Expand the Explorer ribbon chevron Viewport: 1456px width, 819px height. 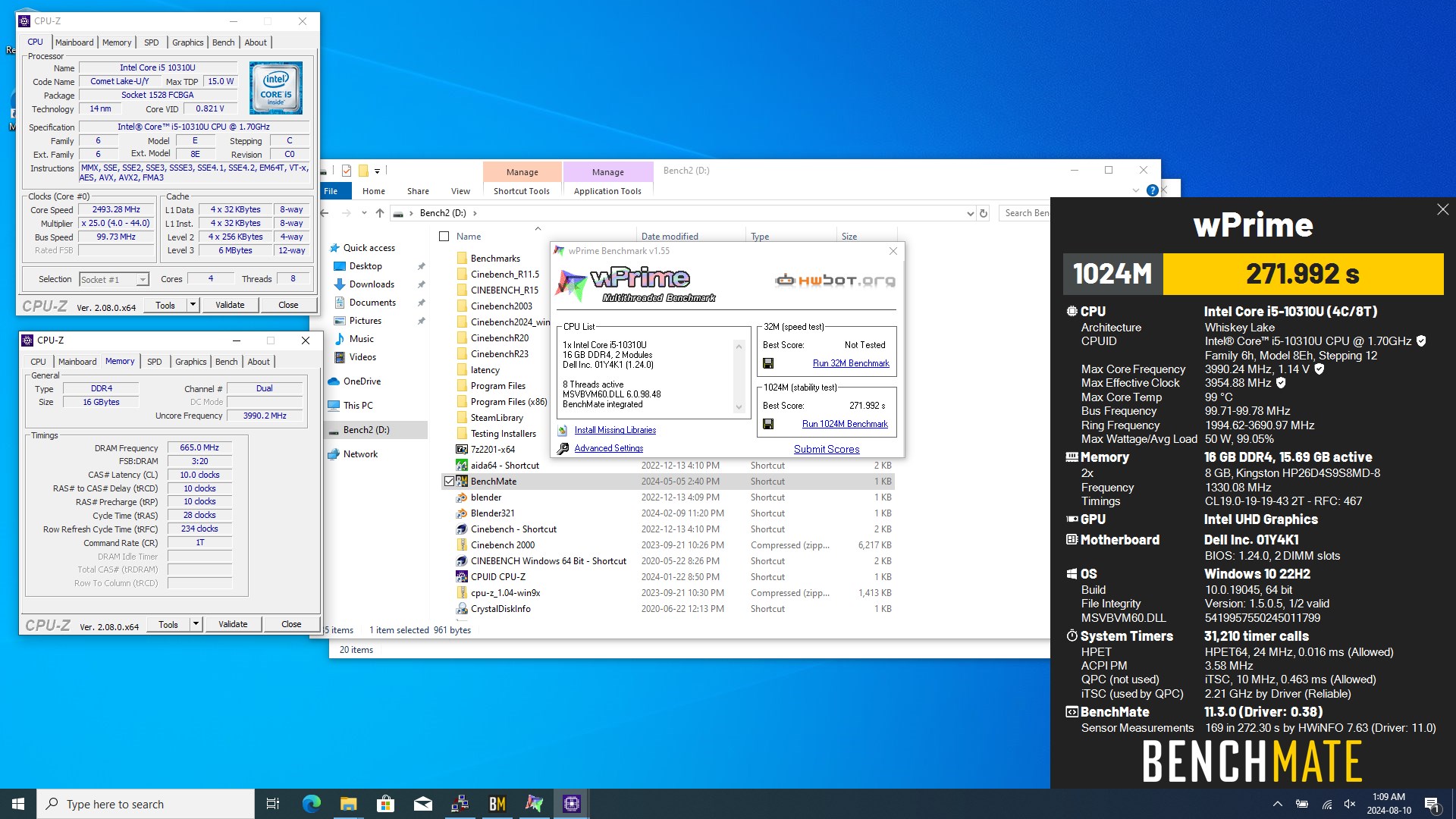coord(1136,190)
